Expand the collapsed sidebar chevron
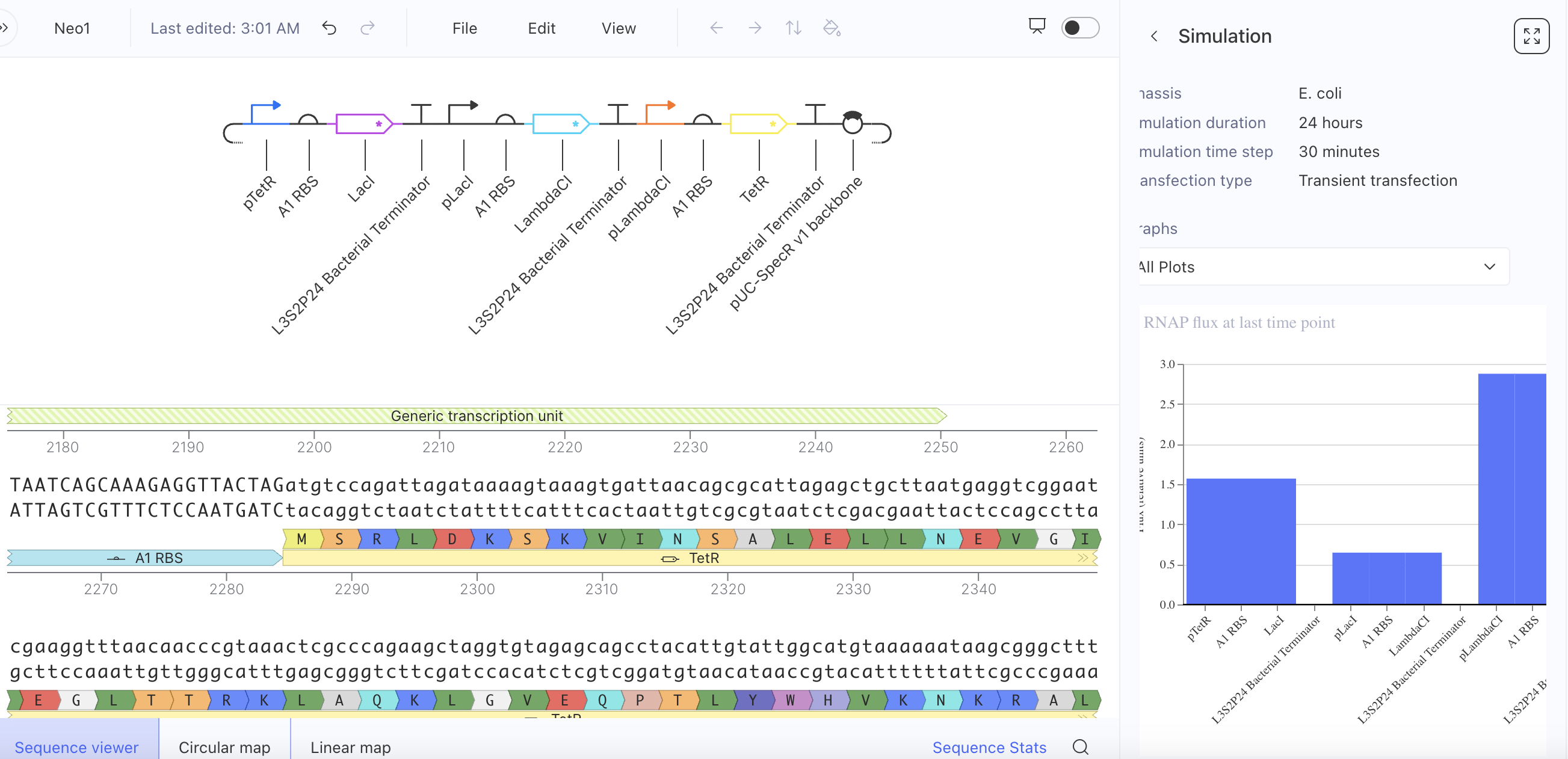This screenshot has width=1568, height=759. [x=5, y=28]
